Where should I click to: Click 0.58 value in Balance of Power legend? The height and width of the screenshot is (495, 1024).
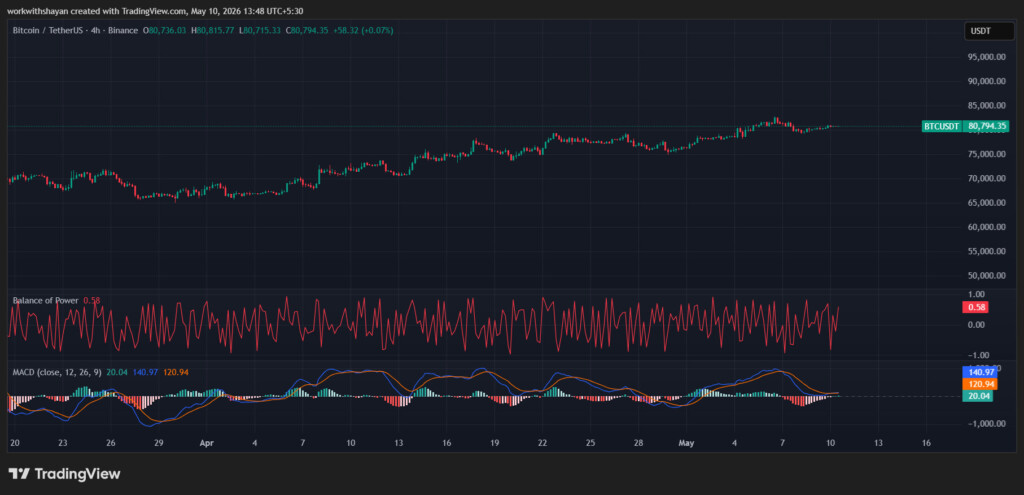[x=91, y=300]
